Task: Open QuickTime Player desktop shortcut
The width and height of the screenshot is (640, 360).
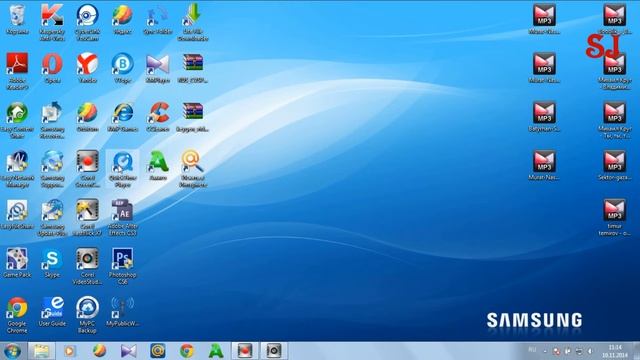Action: click(122, 169)
